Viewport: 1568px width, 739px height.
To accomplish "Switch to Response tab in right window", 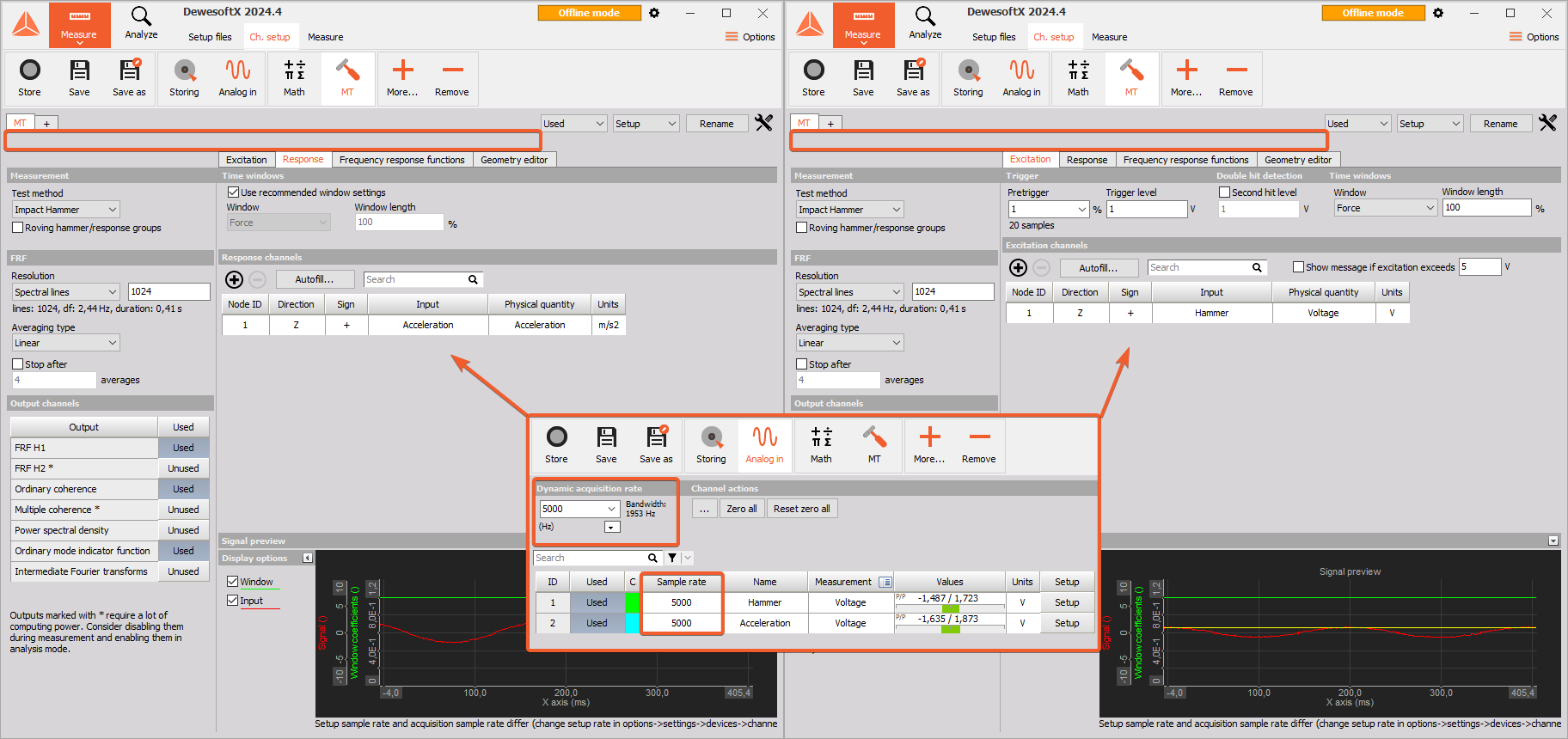I will tap(1087, 160).
